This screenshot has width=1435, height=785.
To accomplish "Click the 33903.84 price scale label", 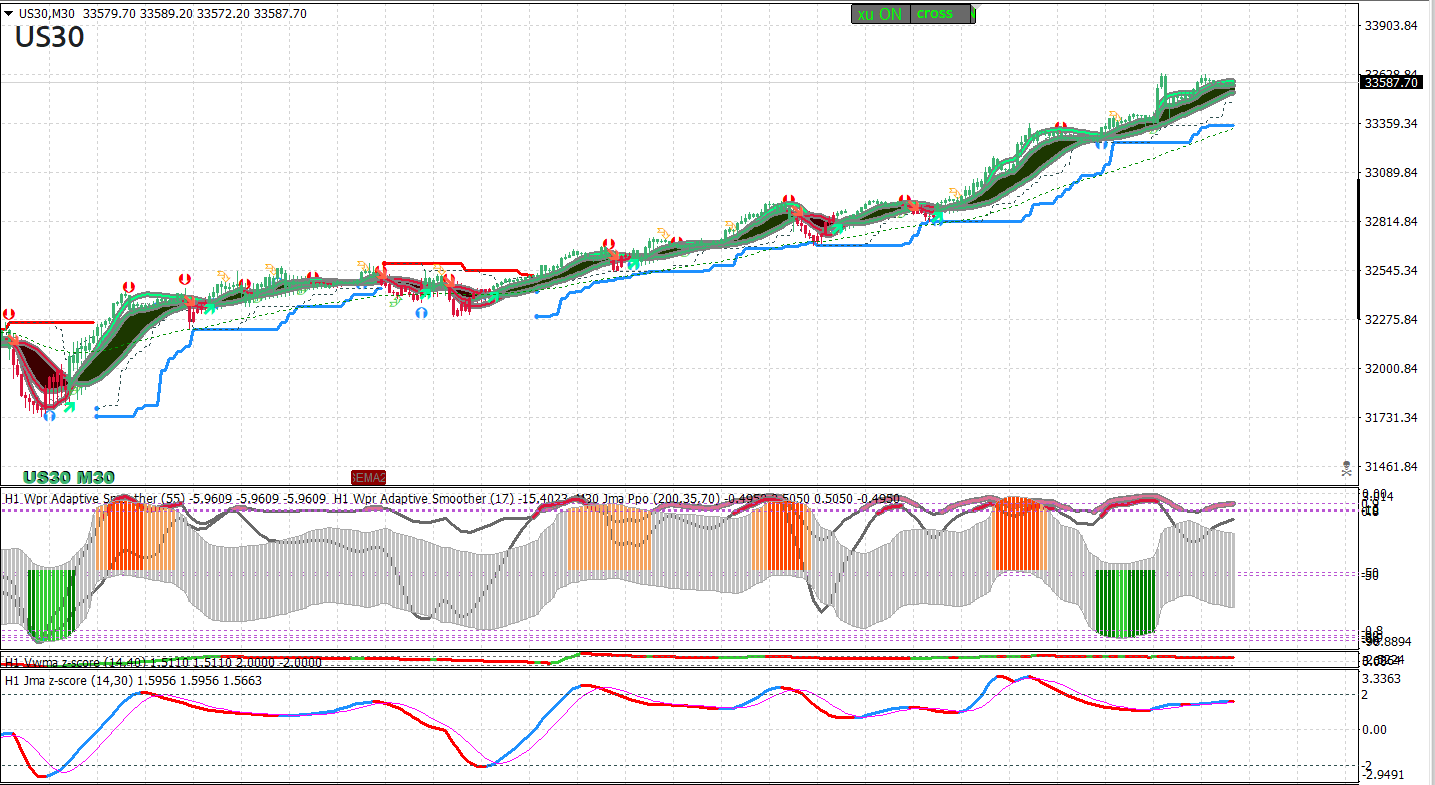I will click(x=1391, y=26).
